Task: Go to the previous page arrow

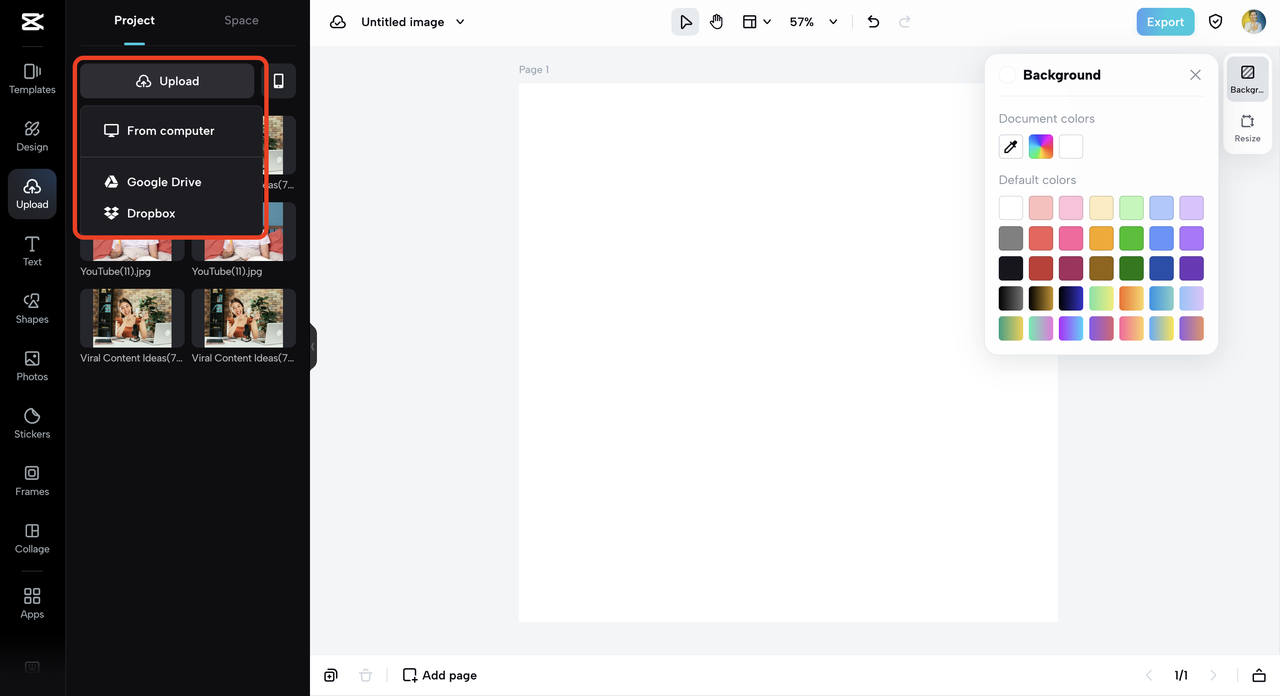Action: [x=1149, y=676]
